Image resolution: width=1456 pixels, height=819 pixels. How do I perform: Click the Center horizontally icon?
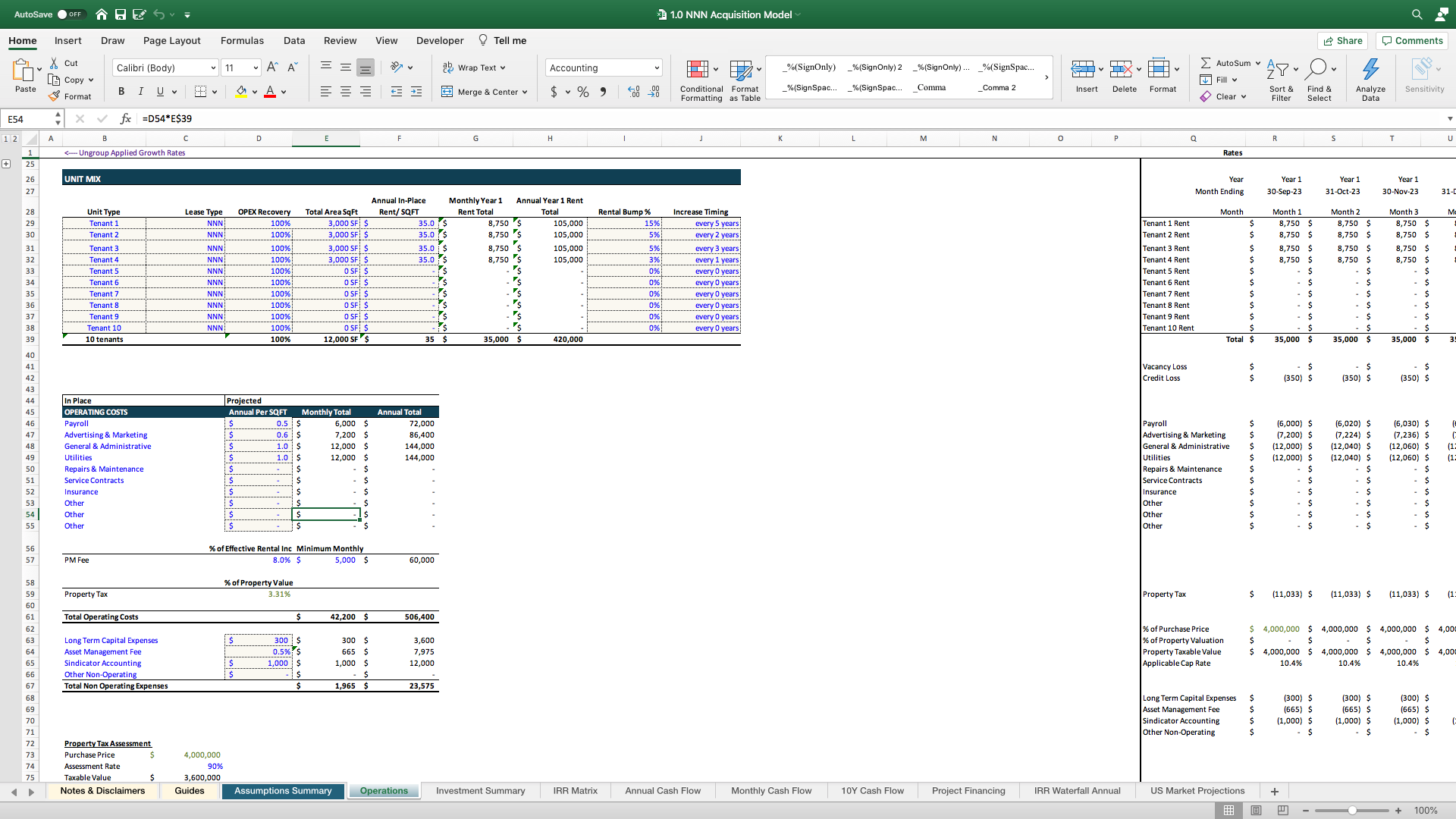(x=346, y=92)
